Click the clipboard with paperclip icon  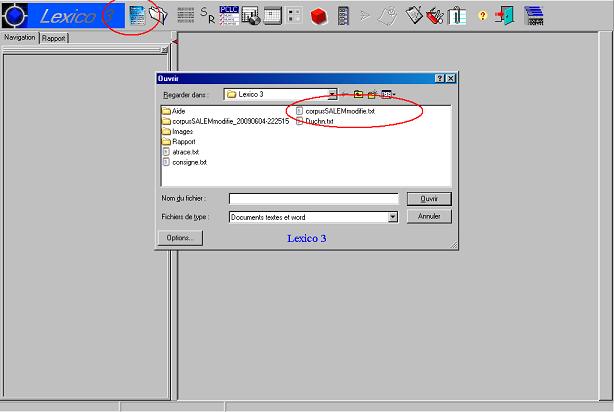pos(457,16)
